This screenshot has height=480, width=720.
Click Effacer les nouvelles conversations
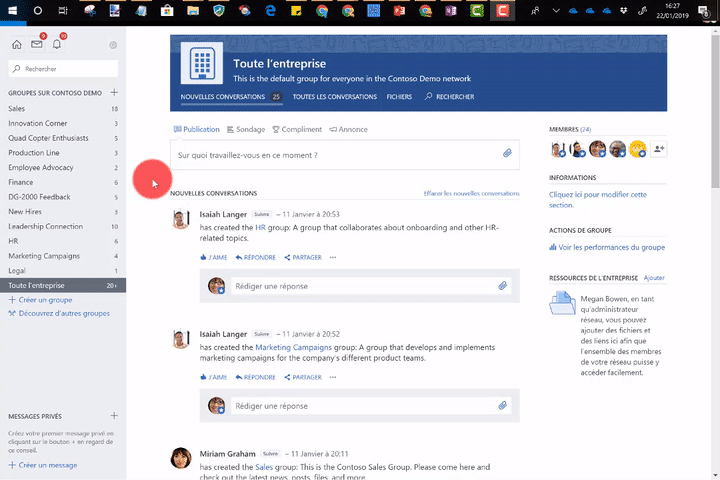[472, 193]
